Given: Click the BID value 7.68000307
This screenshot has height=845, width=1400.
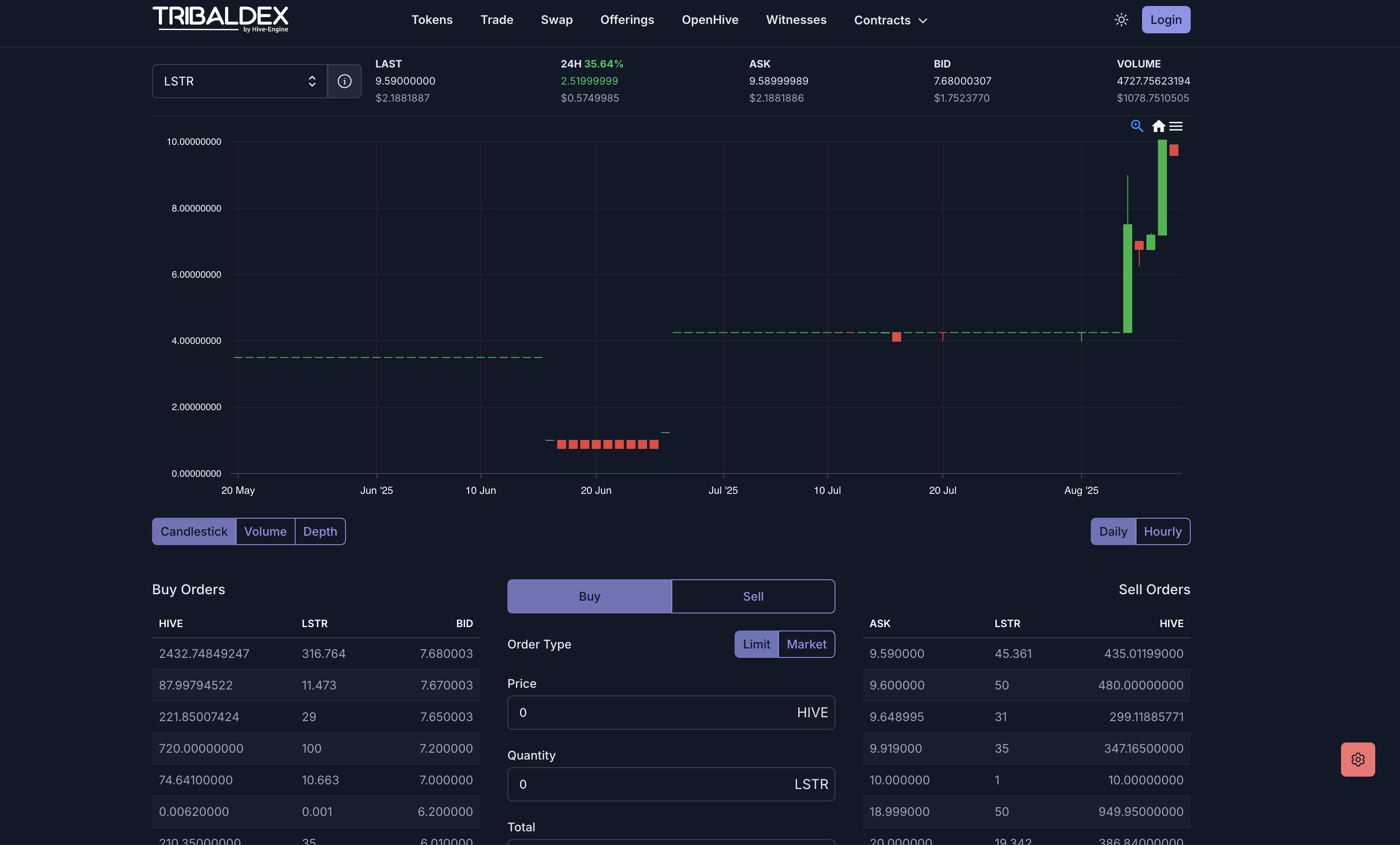Looking at the screenshot, I should 963,81.
